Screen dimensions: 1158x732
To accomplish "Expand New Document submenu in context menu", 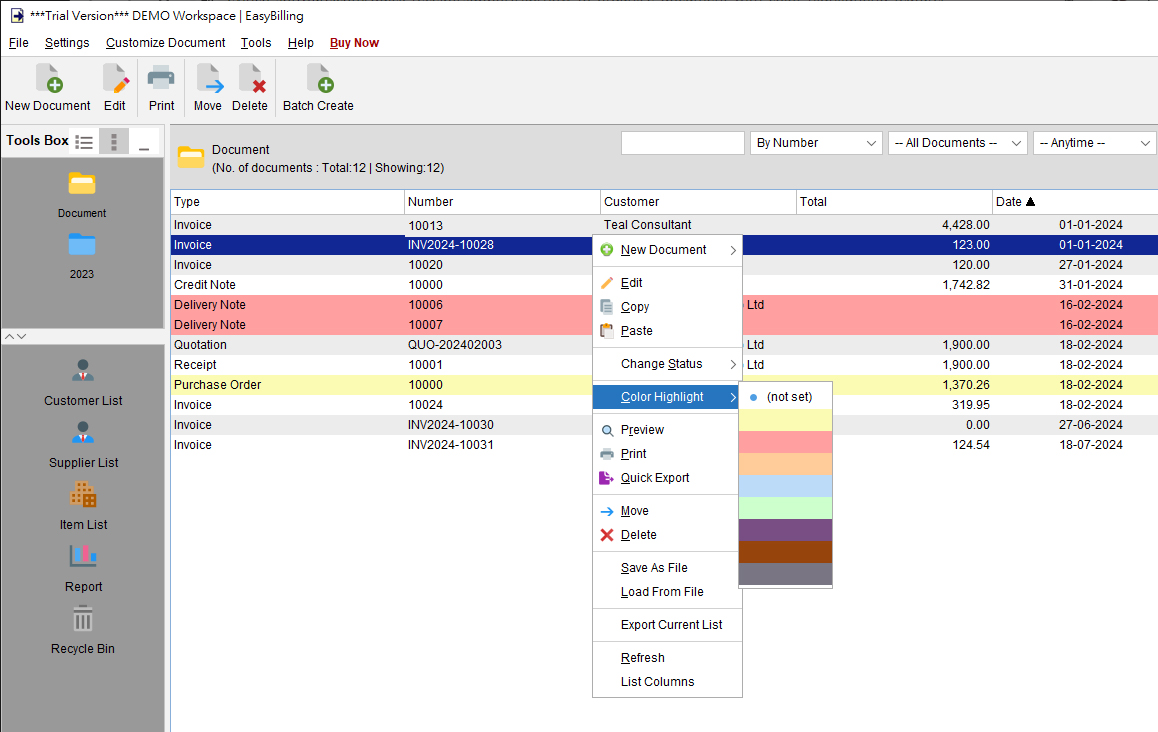I will point(667,250).
